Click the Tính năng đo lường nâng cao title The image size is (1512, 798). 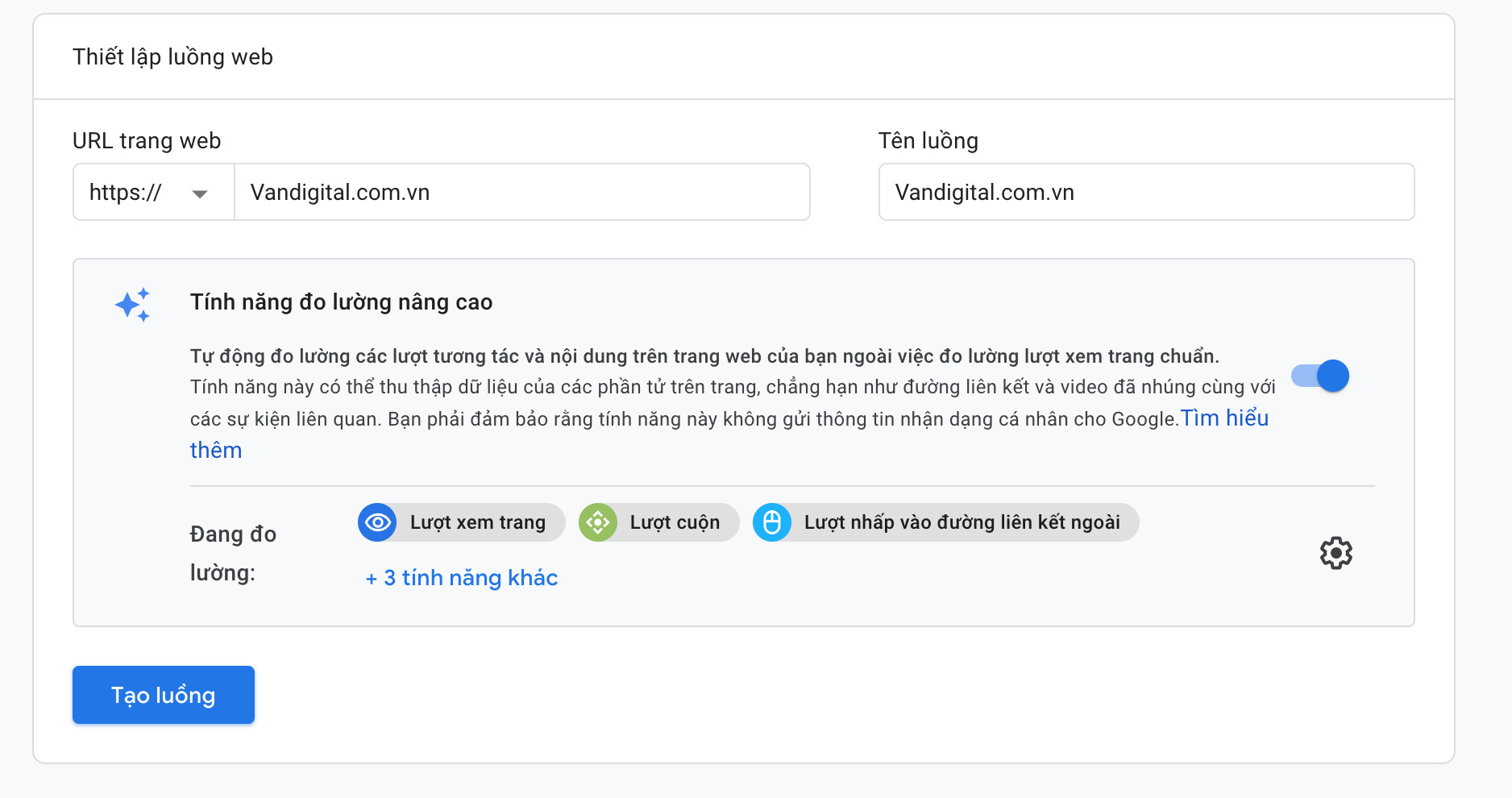pos(341,302)
